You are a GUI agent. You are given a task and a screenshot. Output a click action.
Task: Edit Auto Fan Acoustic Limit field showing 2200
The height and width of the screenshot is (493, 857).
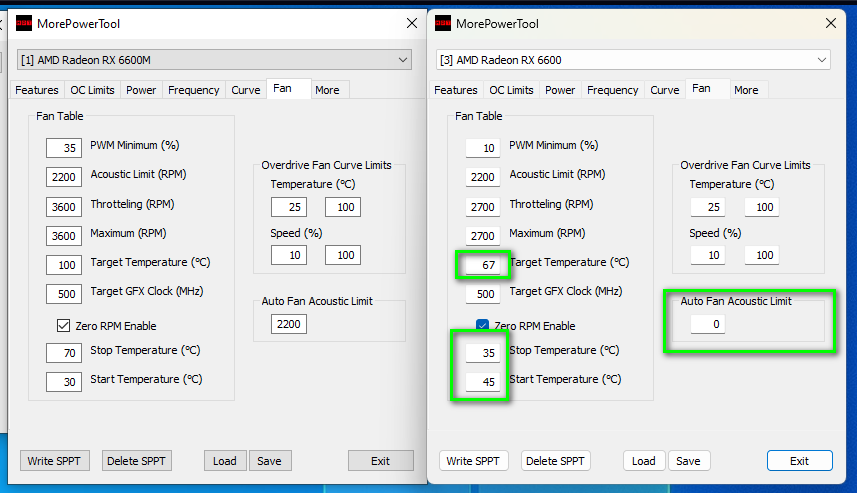[289, 324]
